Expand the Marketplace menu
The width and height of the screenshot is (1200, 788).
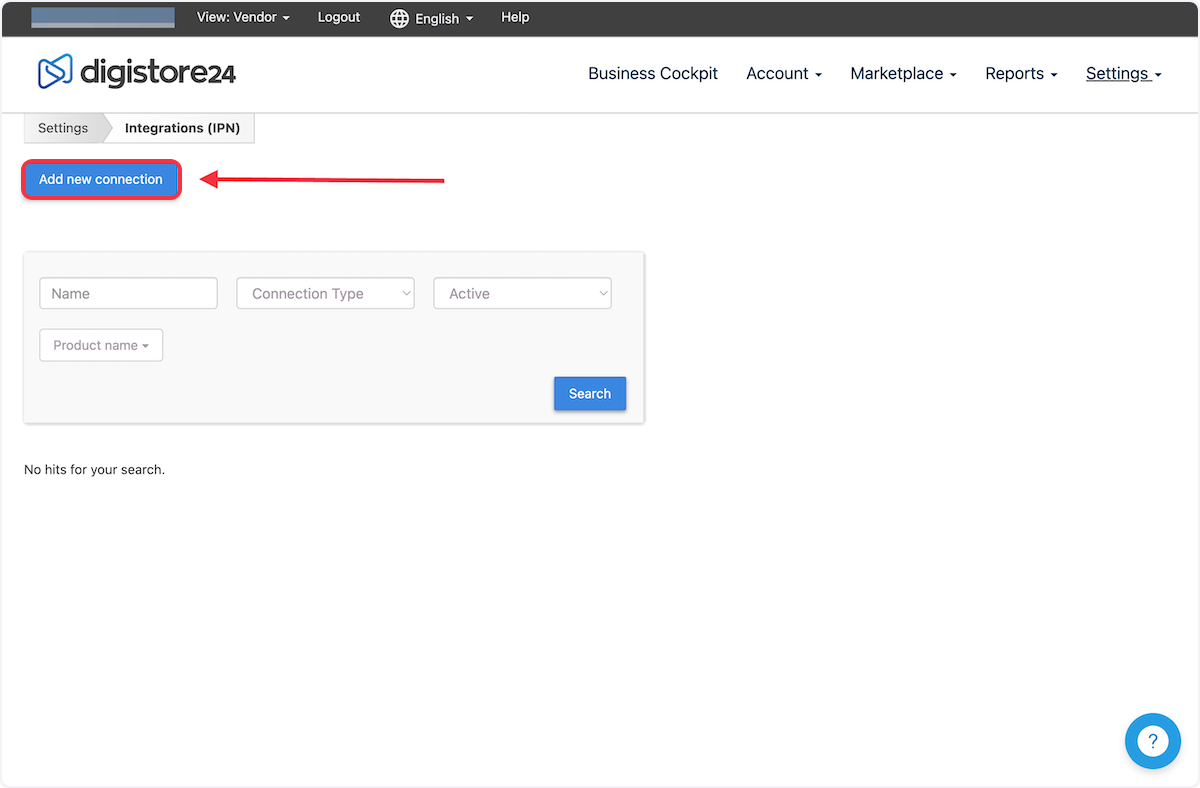pos(903,73)
